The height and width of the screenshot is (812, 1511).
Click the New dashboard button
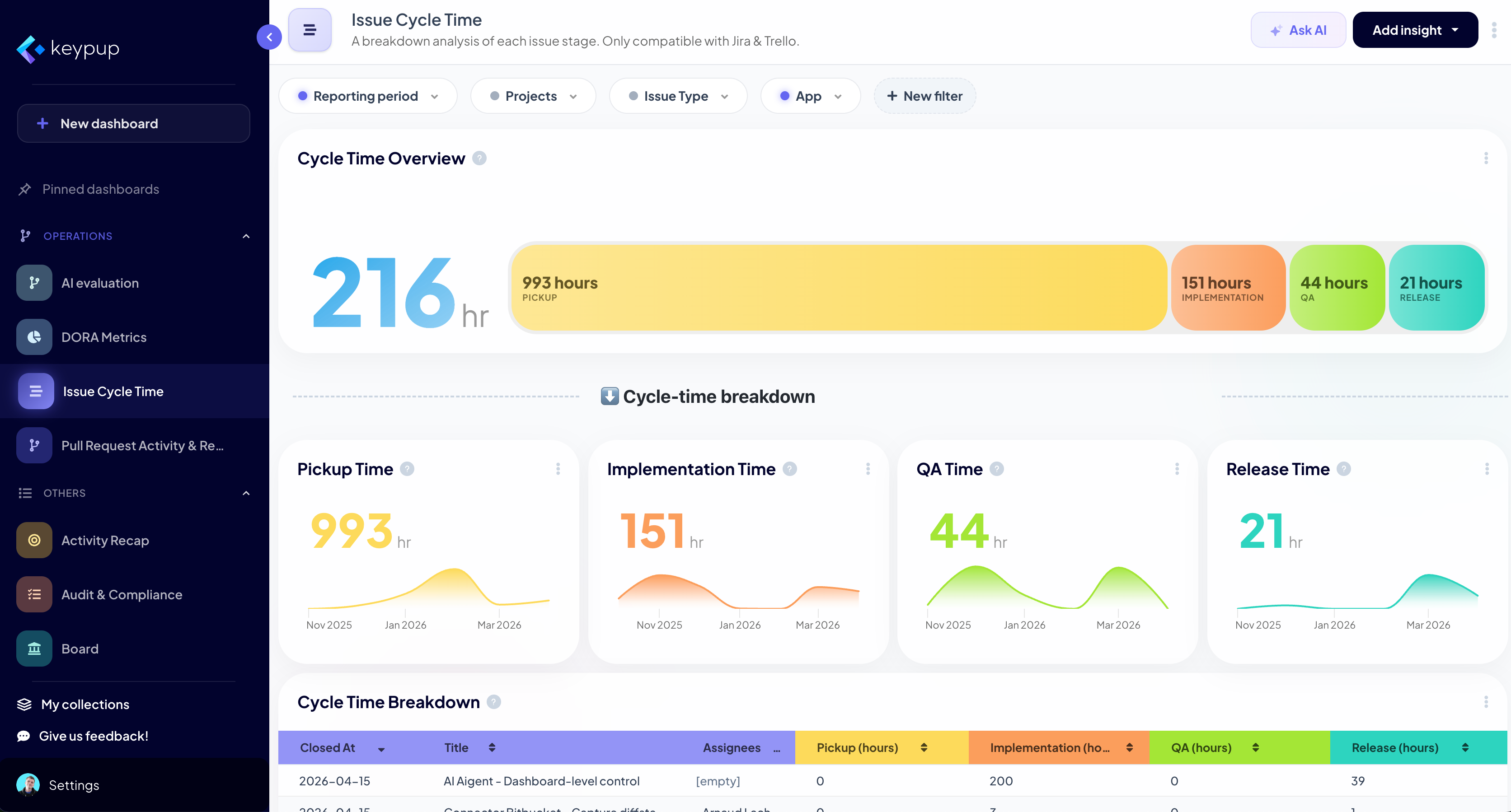click(134, 123)
